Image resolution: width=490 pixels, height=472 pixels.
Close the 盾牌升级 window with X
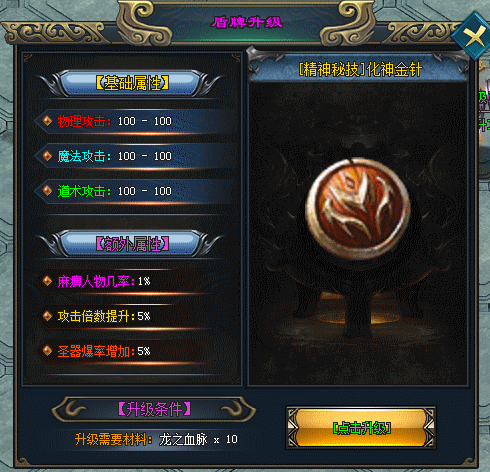tap(474, 37)
